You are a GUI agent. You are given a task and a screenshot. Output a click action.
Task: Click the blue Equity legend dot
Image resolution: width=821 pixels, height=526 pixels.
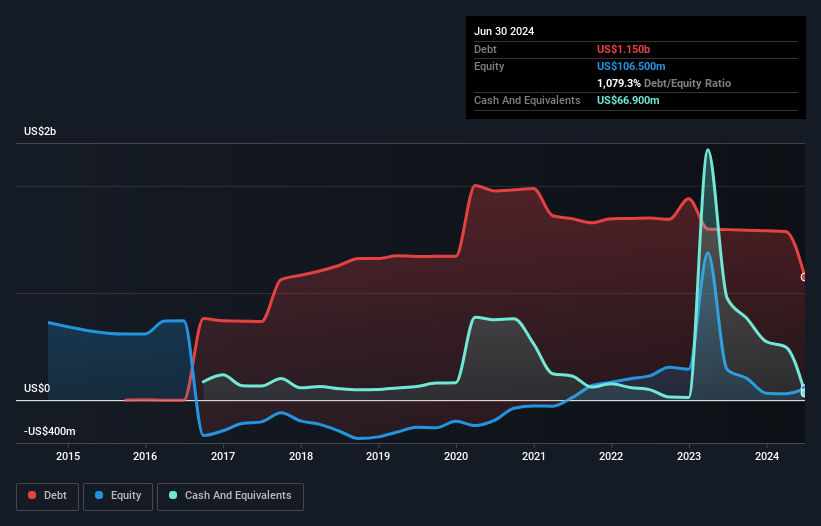pyautogui.click(x=99, y=495)
